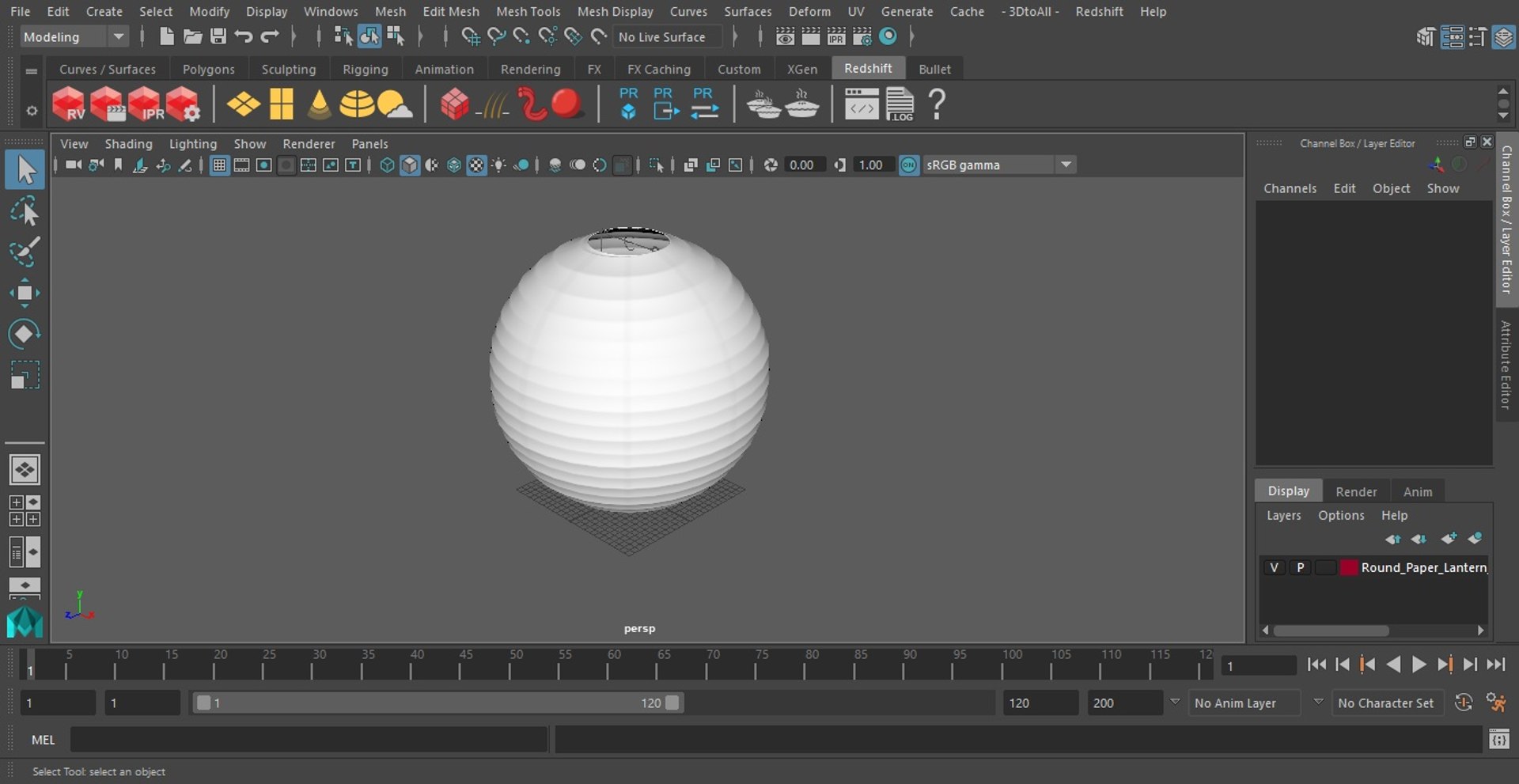Activate the Lasso select tool

point(25,211)
